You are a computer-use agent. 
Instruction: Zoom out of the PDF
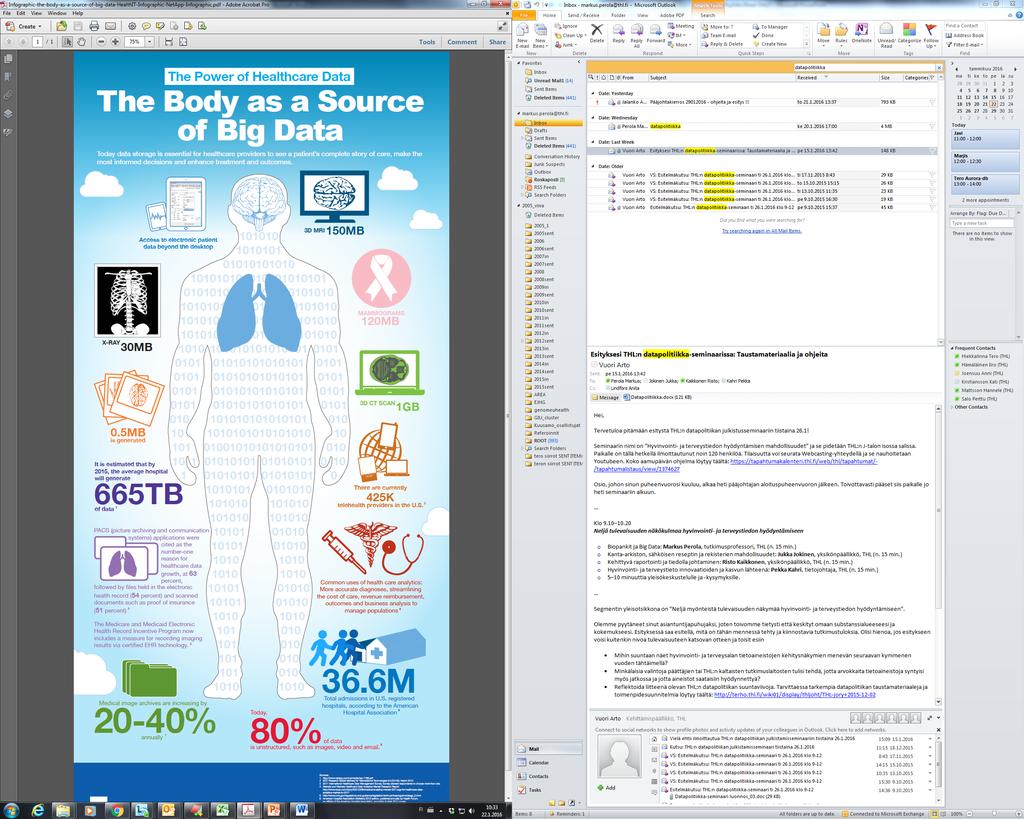click(101, 42)
